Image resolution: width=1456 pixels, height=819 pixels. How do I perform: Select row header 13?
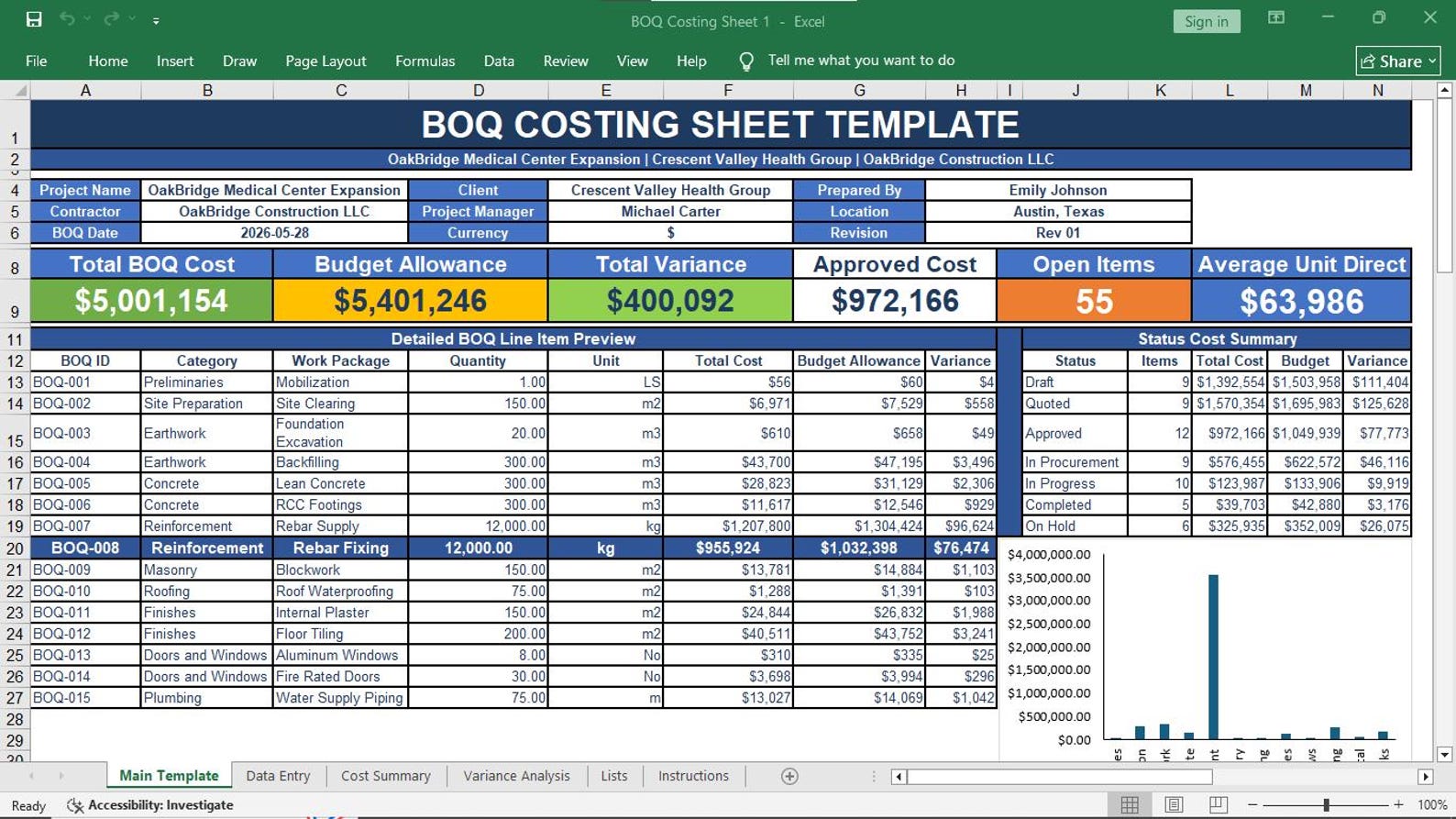[15, 382]
